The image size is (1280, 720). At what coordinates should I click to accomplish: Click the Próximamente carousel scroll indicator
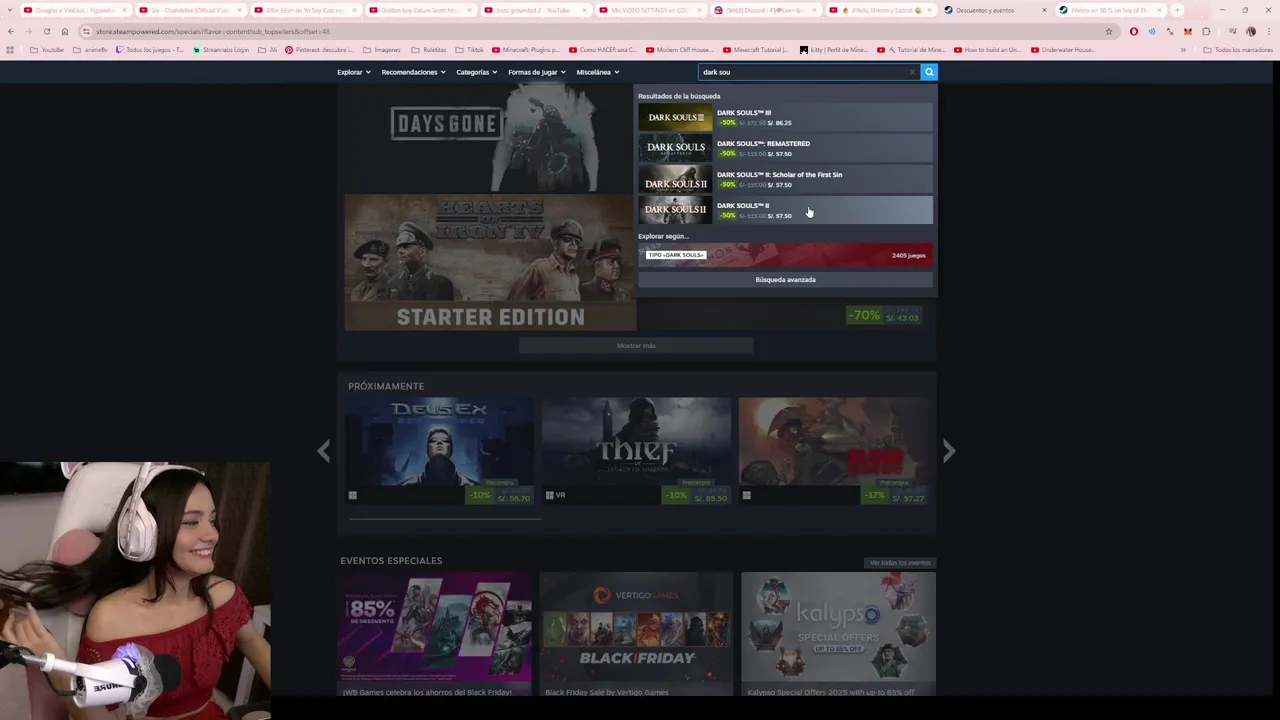point(444,519)
